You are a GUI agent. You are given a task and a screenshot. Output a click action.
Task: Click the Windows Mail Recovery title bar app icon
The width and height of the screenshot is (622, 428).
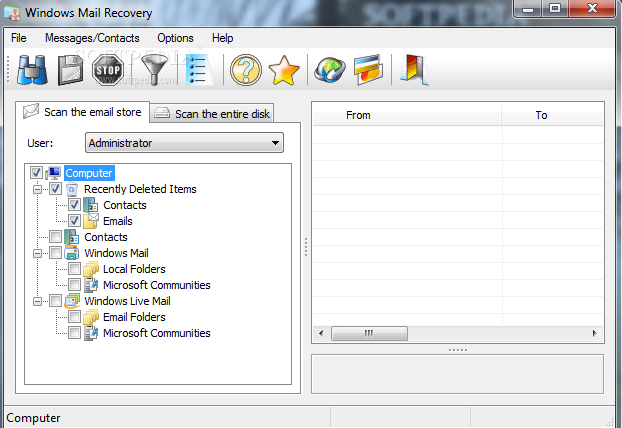click(x=13, y=13)
